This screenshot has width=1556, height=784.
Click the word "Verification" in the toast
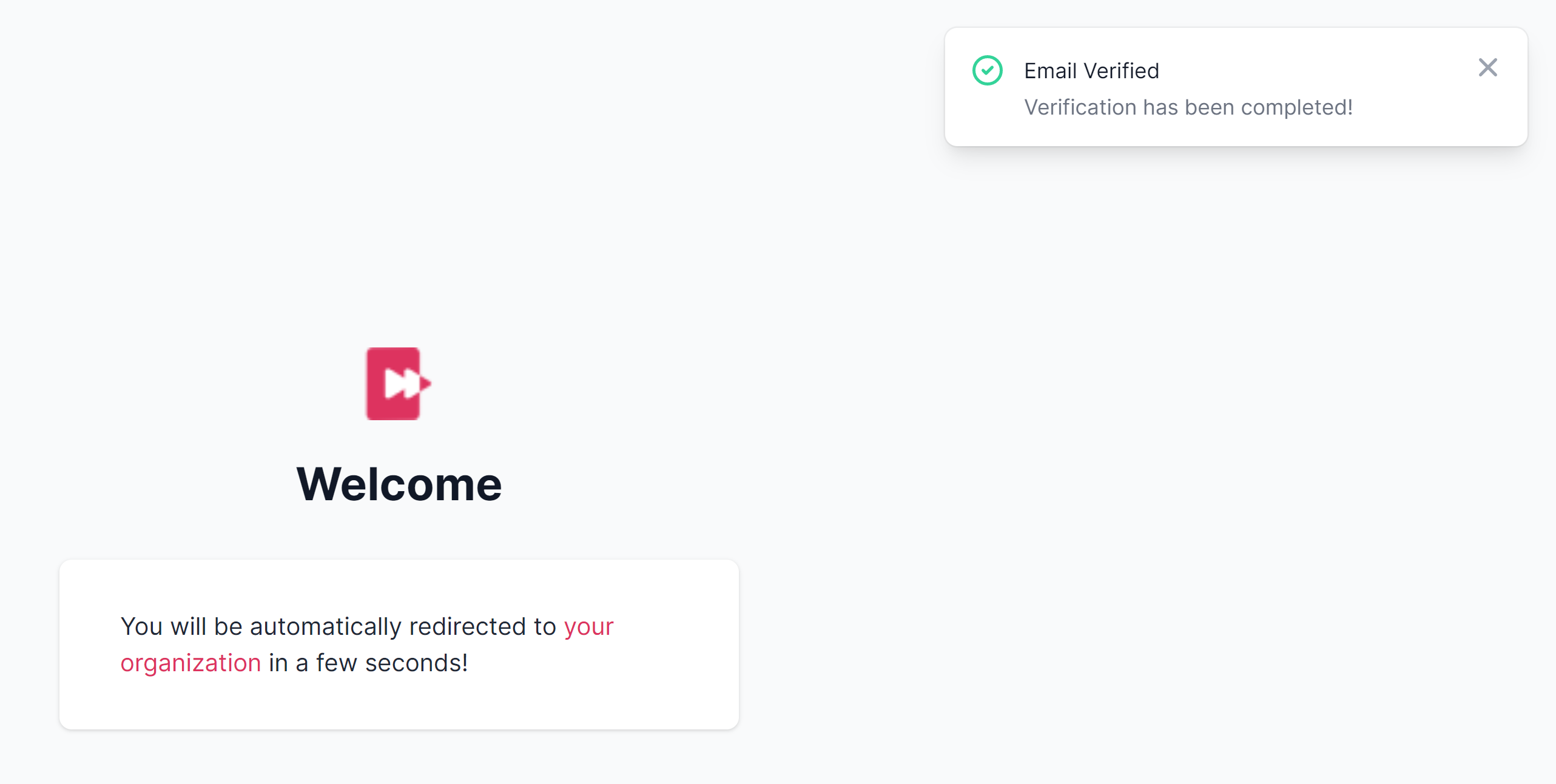(1080, 107)
